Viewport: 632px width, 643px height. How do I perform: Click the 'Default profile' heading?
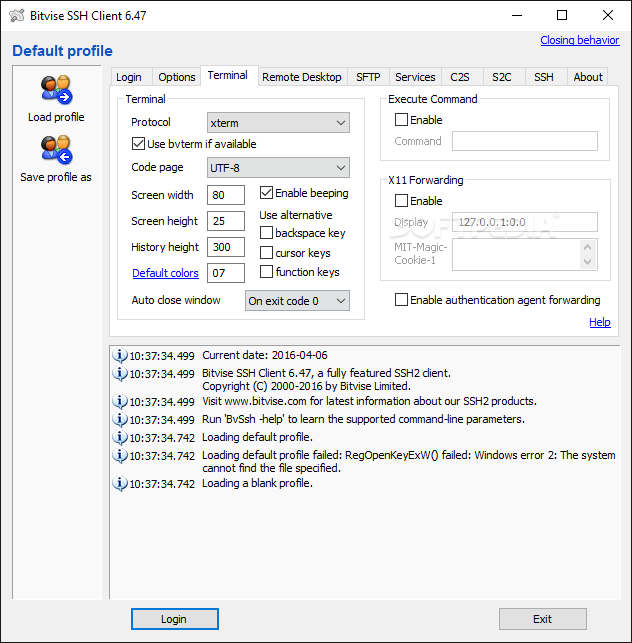[x=62, y=51]
